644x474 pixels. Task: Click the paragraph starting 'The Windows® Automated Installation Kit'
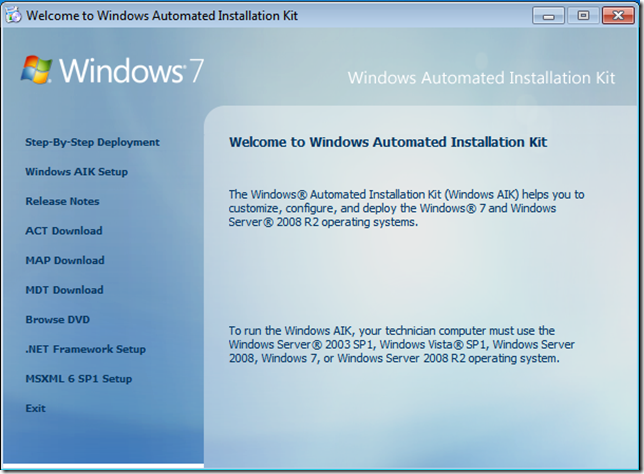pos(406,208)
